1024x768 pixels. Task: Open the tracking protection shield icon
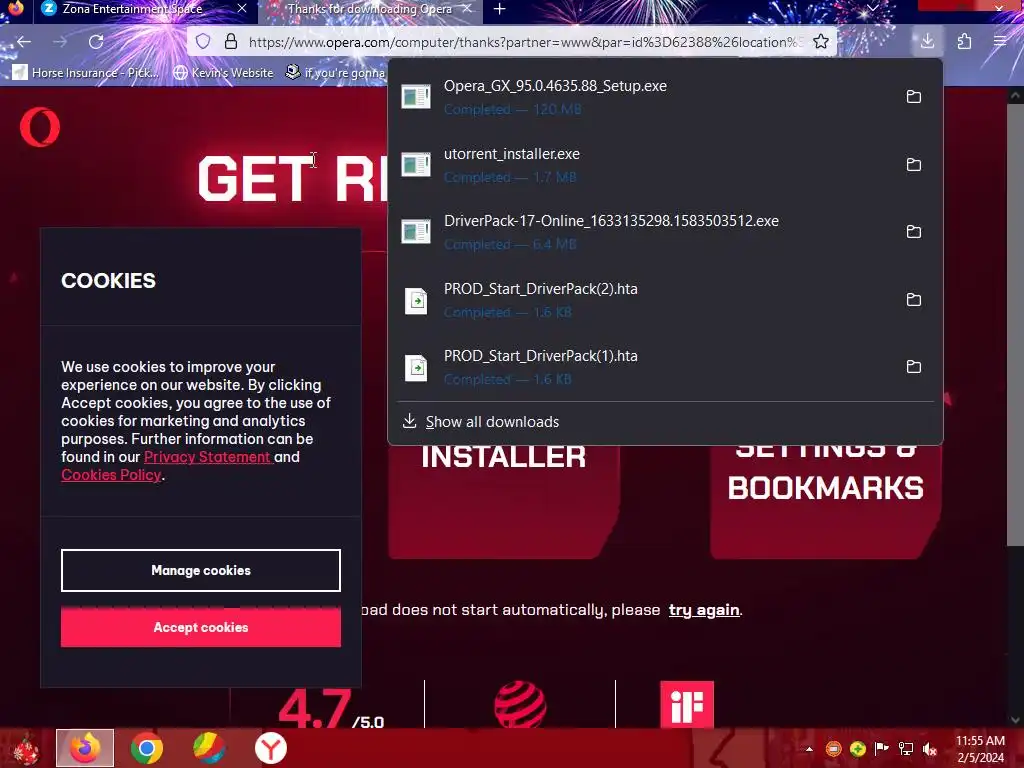coord(203,42)
